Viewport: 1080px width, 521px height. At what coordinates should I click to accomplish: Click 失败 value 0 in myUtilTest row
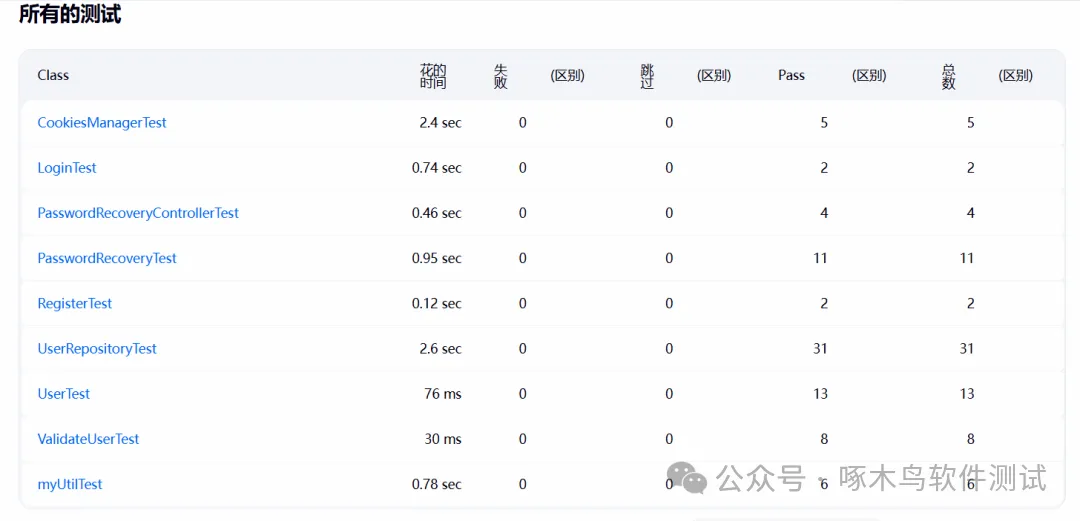(523, 484)
